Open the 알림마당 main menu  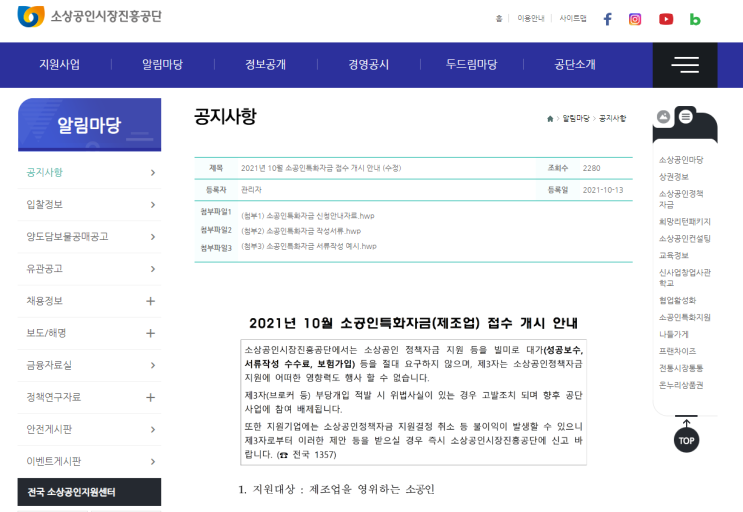pyautogui.click(x=163, y=64)
